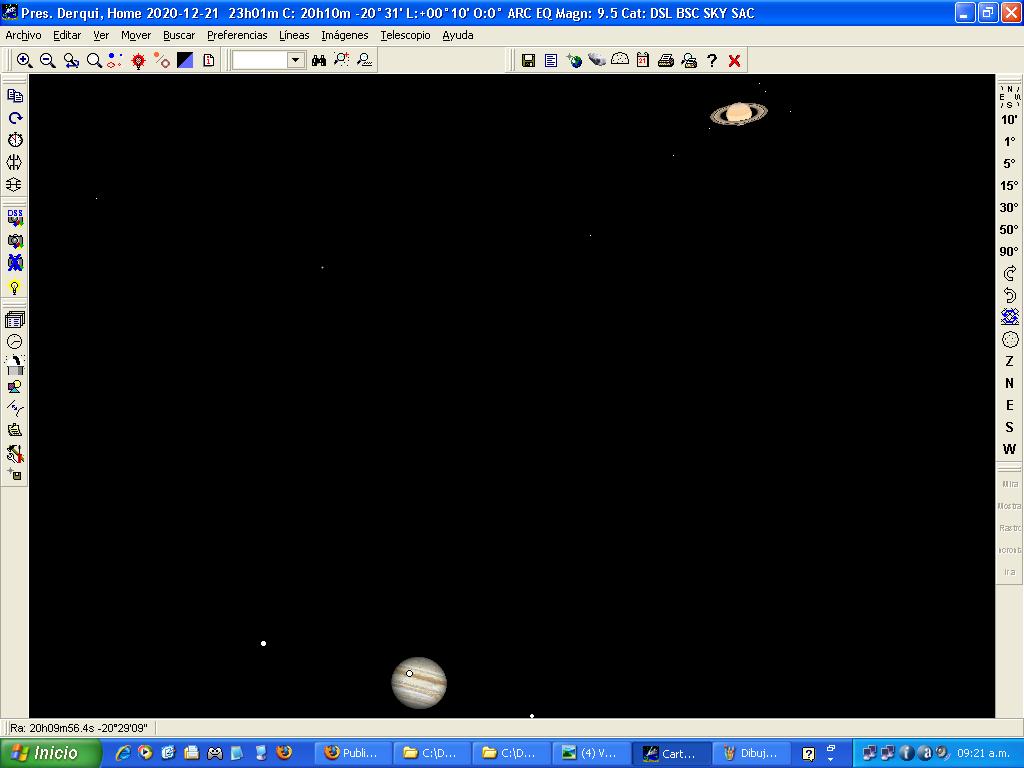Click the question mark help icon
The width and height of the screenshot is (1024, 768).
(x=712, y=60)
